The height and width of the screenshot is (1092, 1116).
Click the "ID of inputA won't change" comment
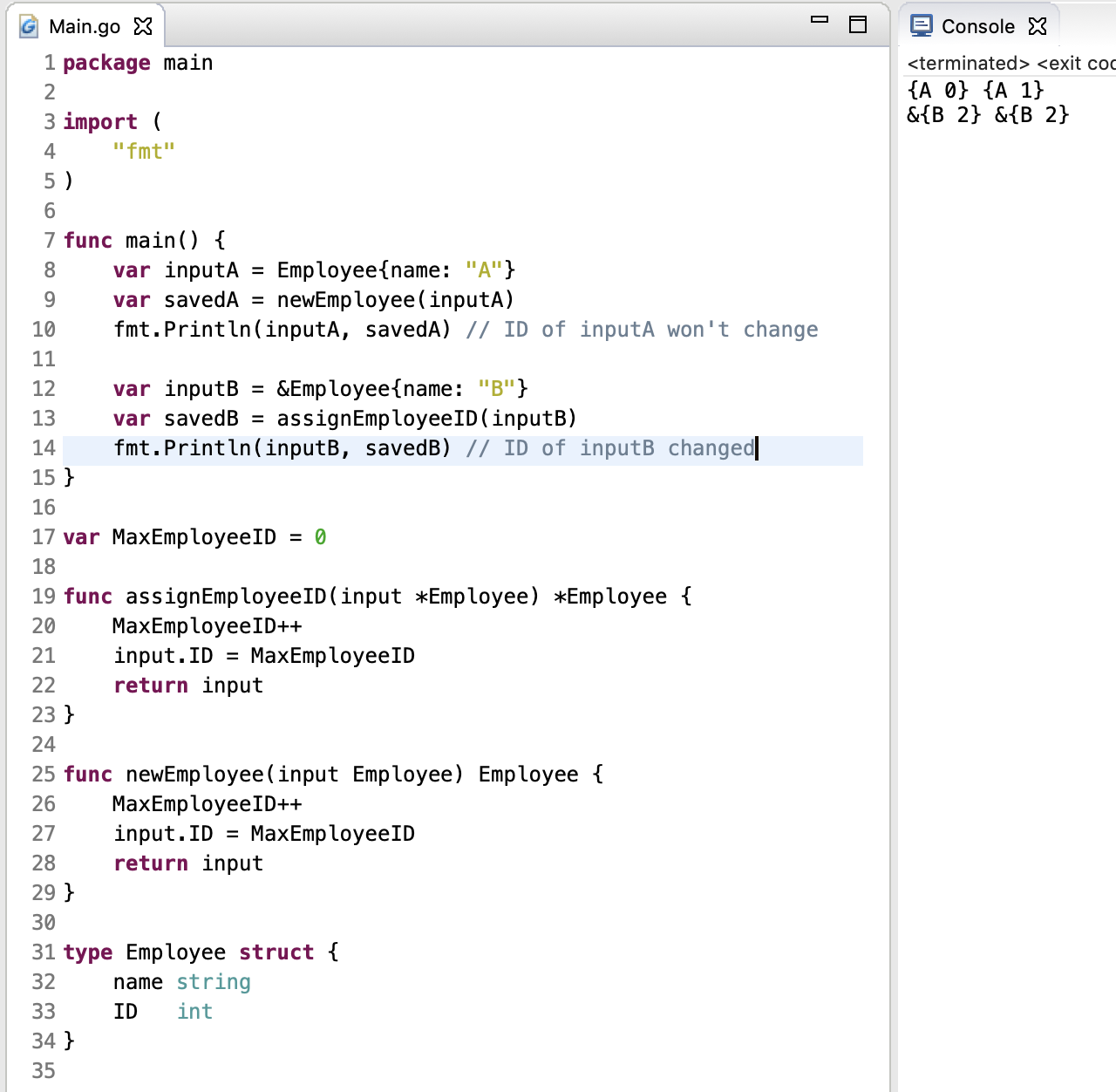pos(642,330)
